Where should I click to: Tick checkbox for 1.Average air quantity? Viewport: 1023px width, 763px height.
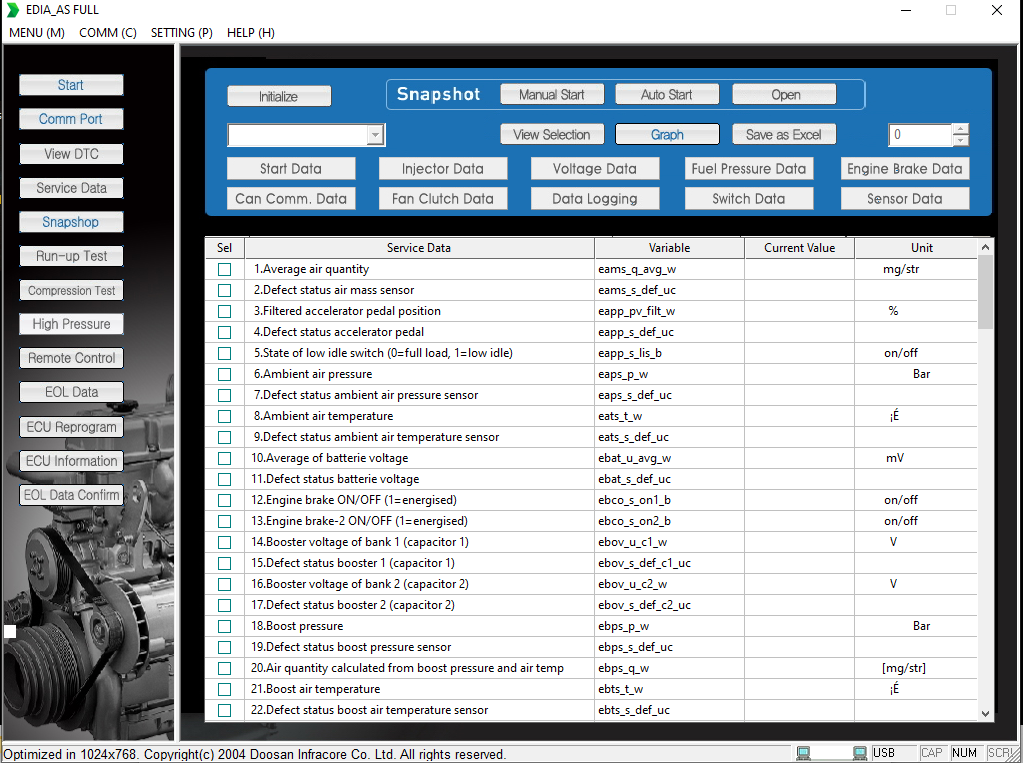224,269
